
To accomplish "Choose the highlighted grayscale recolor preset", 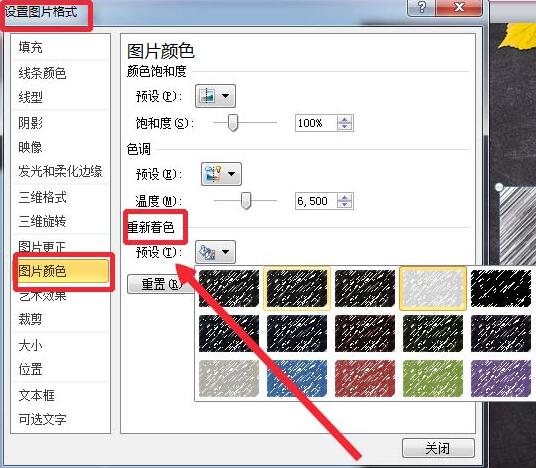I will click(x=297, y=288).
